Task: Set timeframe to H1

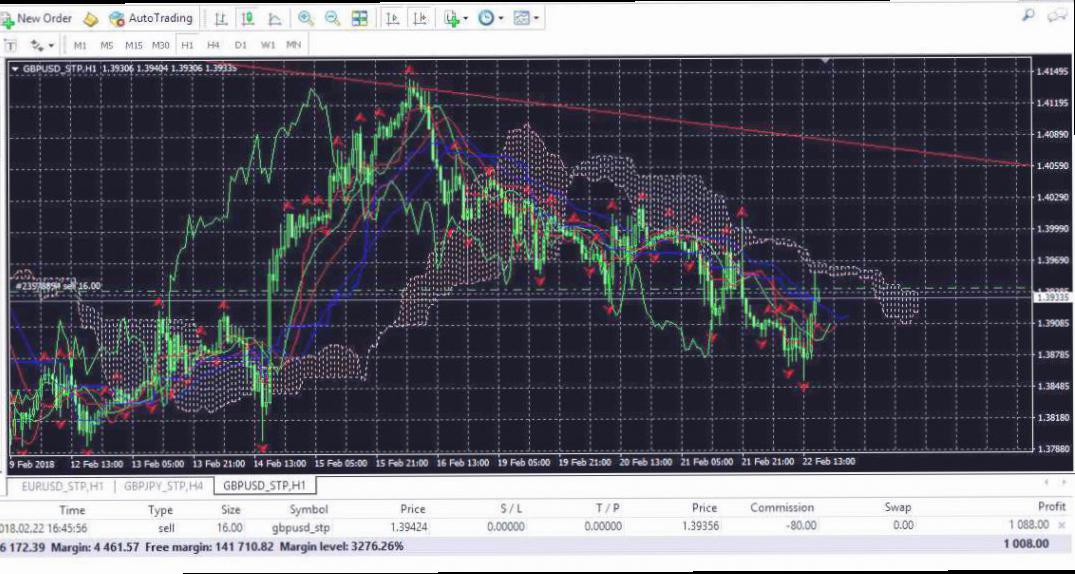Action: click(x=187, y=45)
